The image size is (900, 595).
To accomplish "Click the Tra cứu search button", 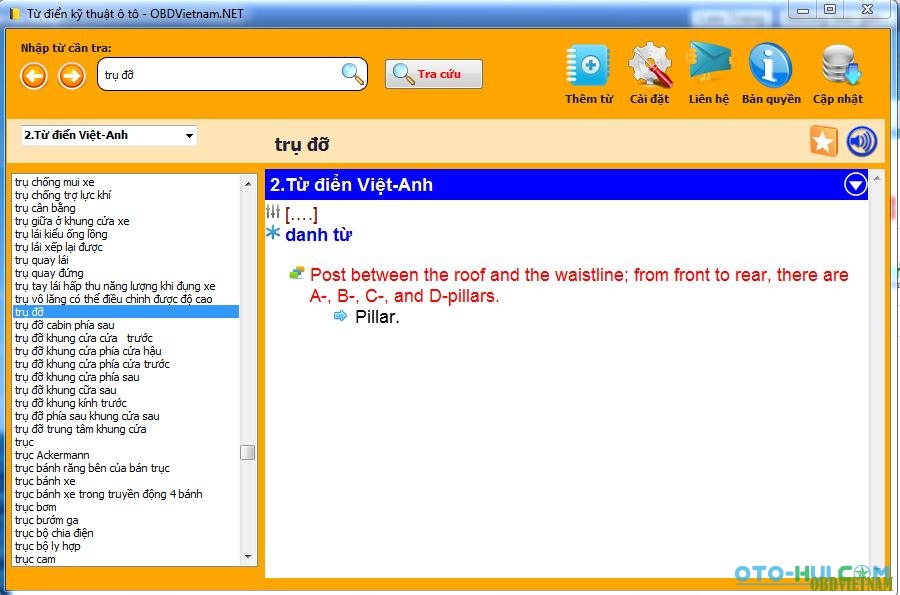I will pos(433,74).
